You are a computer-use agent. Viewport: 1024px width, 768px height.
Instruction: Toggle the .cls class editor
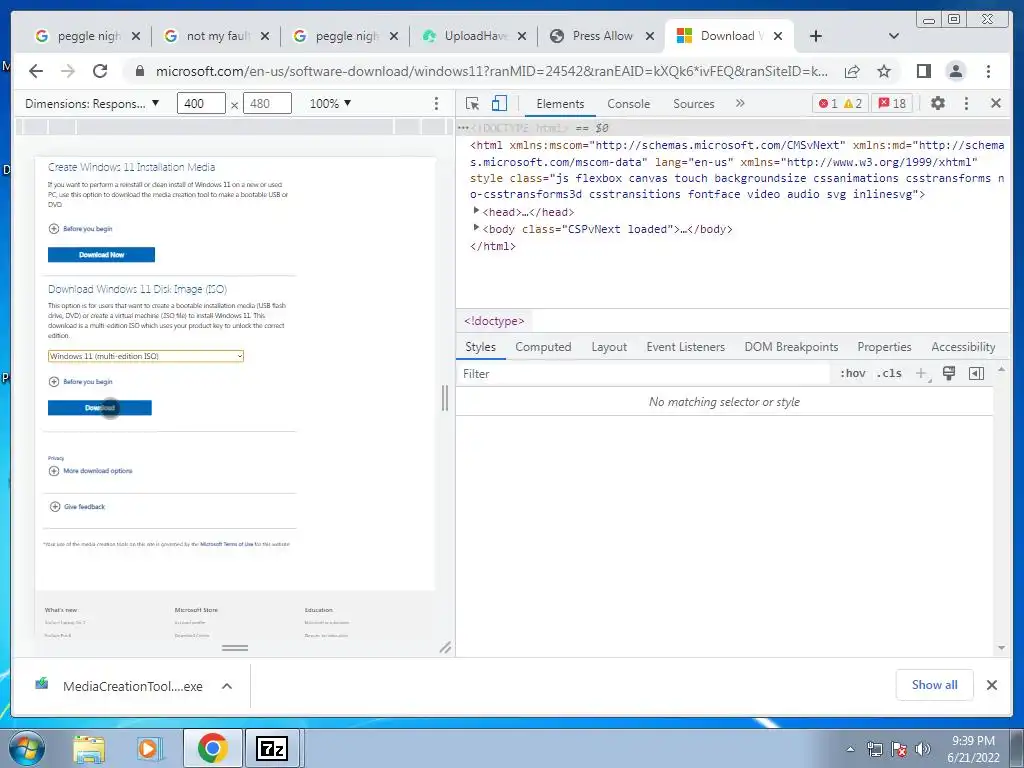[889, 374]
